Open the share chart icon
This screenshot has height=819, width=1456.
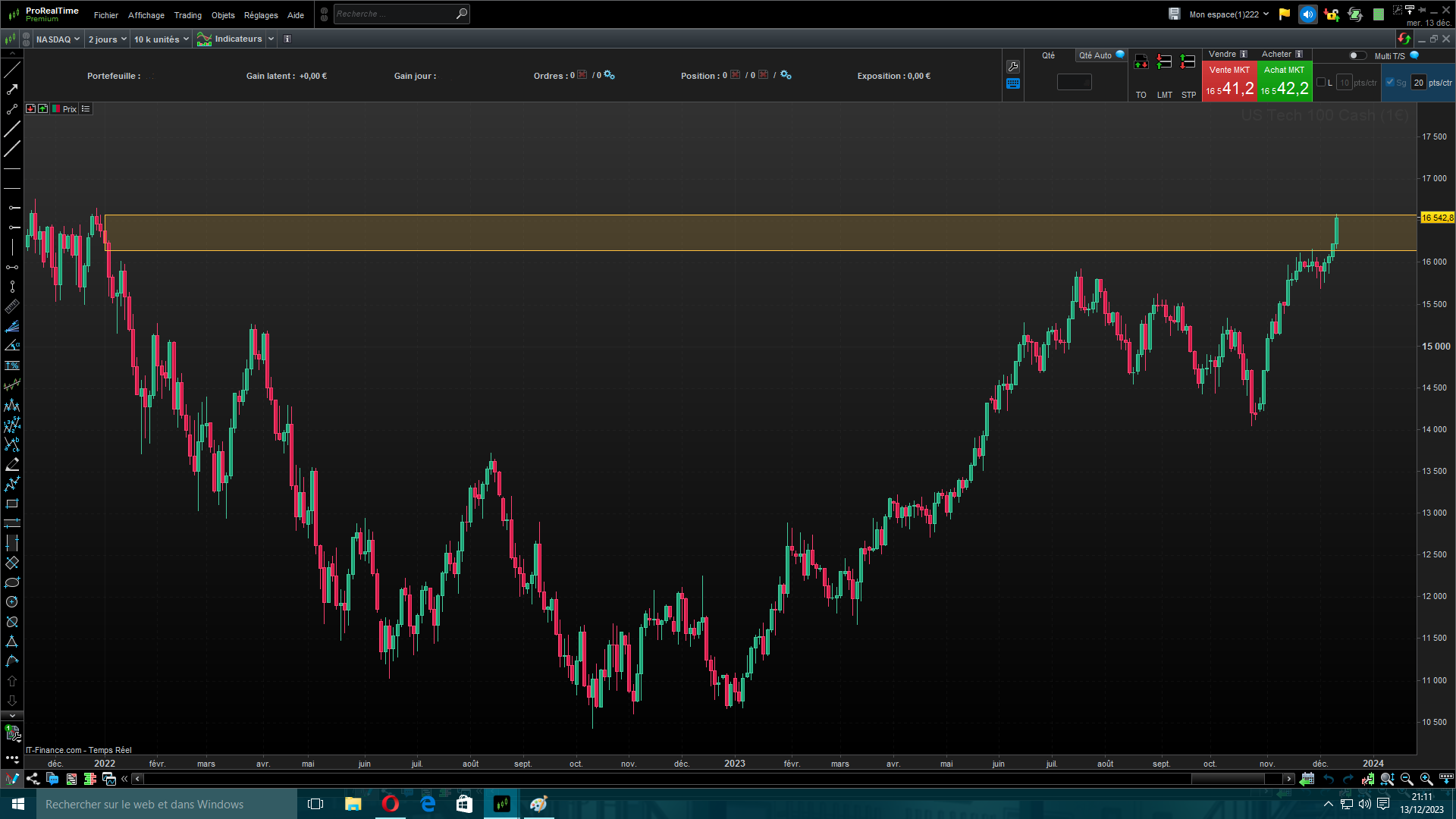coord(33,779)
